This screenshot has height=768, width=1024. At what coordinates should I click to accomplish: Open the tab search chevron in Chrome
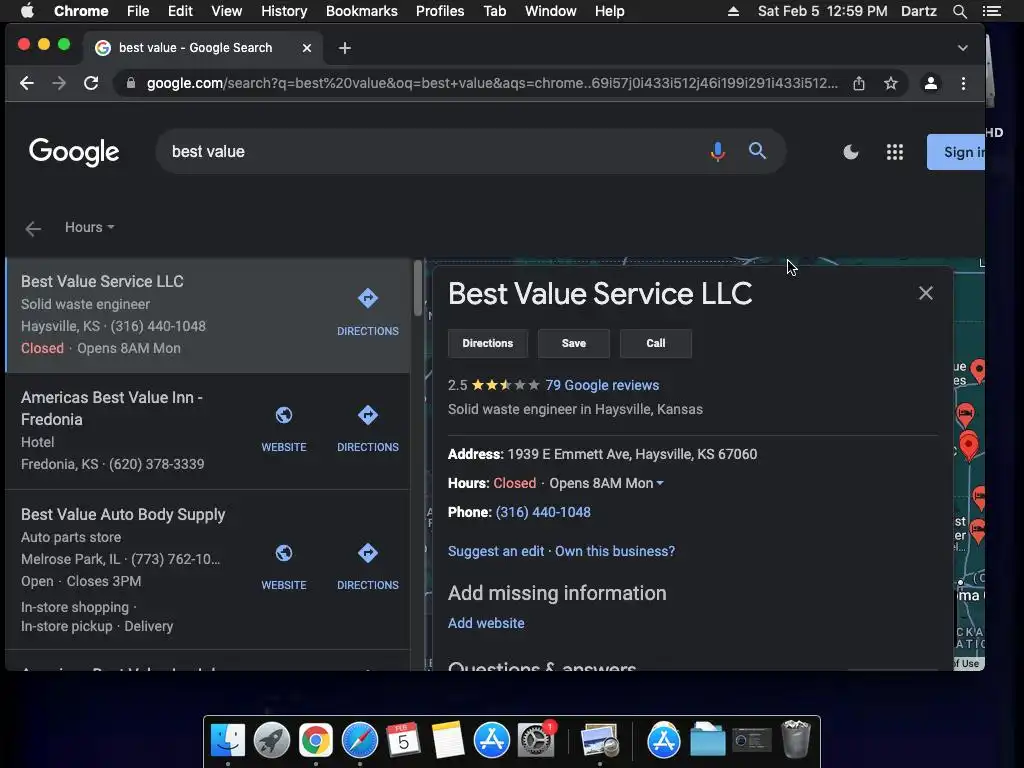pos(963,48)
